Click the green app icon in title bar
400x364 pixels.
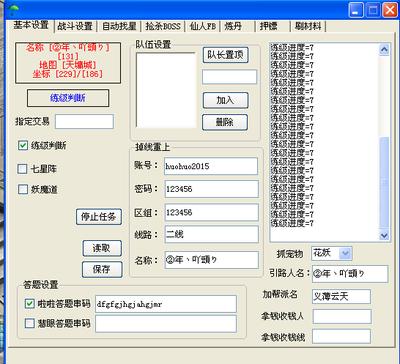[14, 10]
